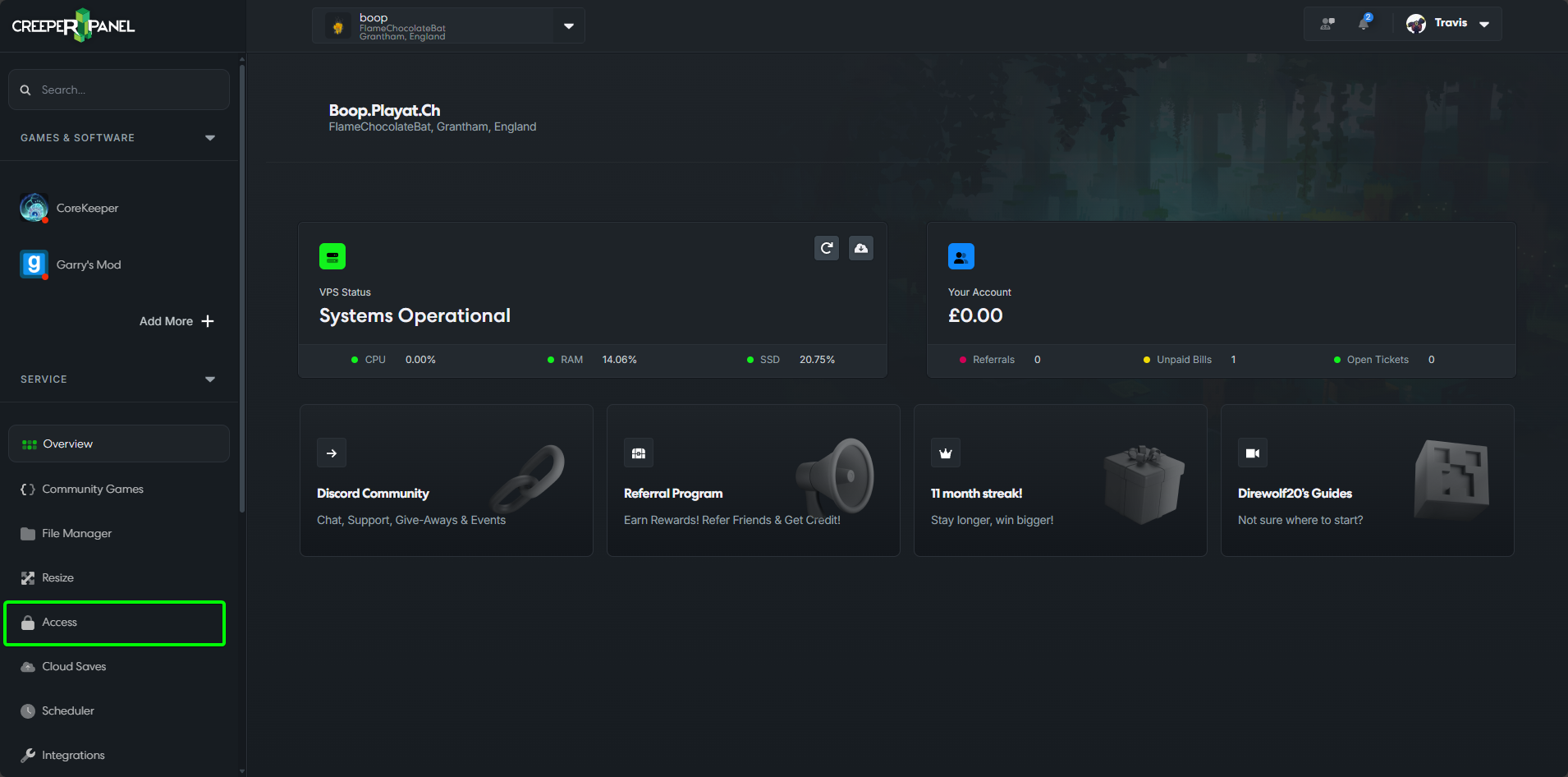Collapse the GAMES & SOFTWARE section
This screenshot has width=1568, height=777.
210,137
